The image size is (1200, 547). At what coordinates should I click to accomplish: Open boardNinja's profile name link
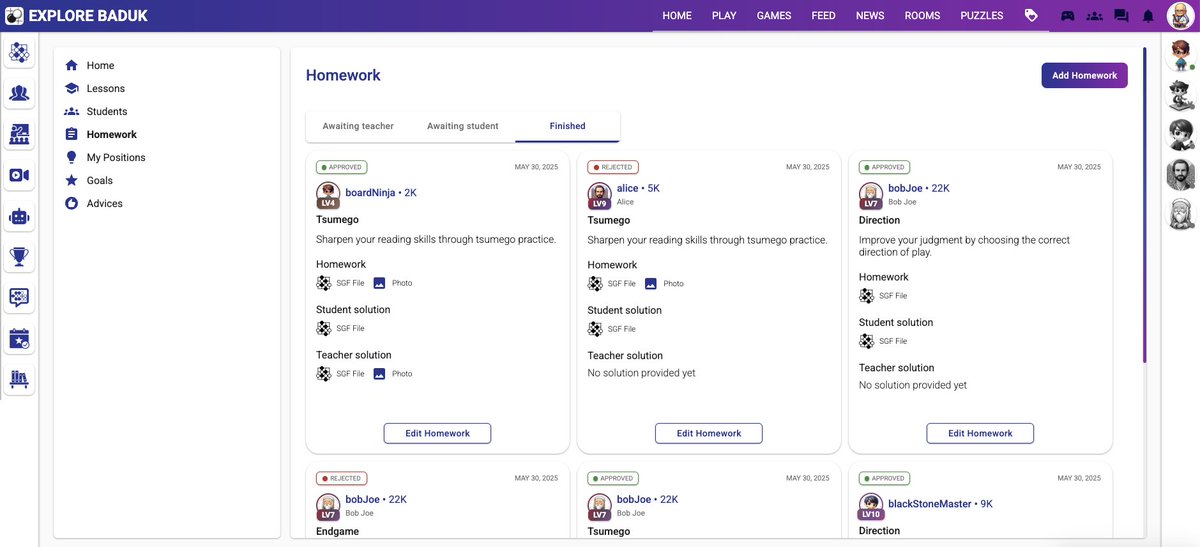[370, 192]
